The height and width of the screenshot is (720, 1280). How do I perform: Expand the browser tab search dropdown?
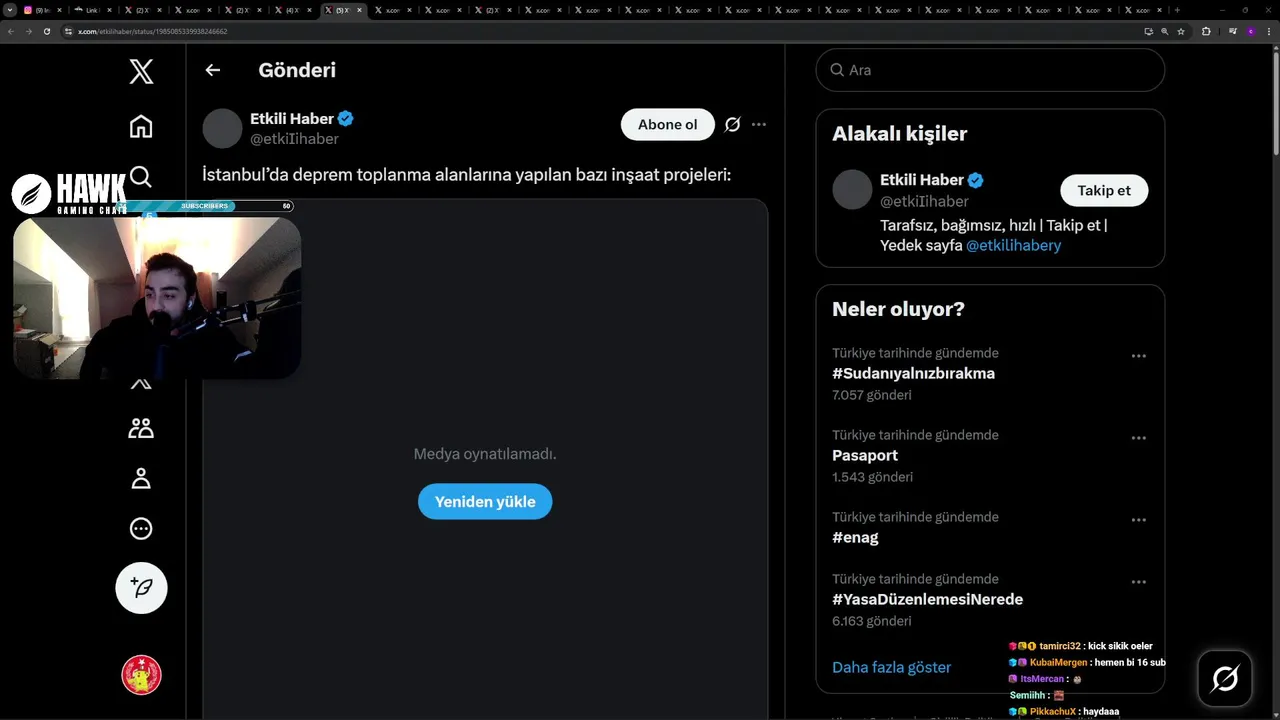(10, 10)
